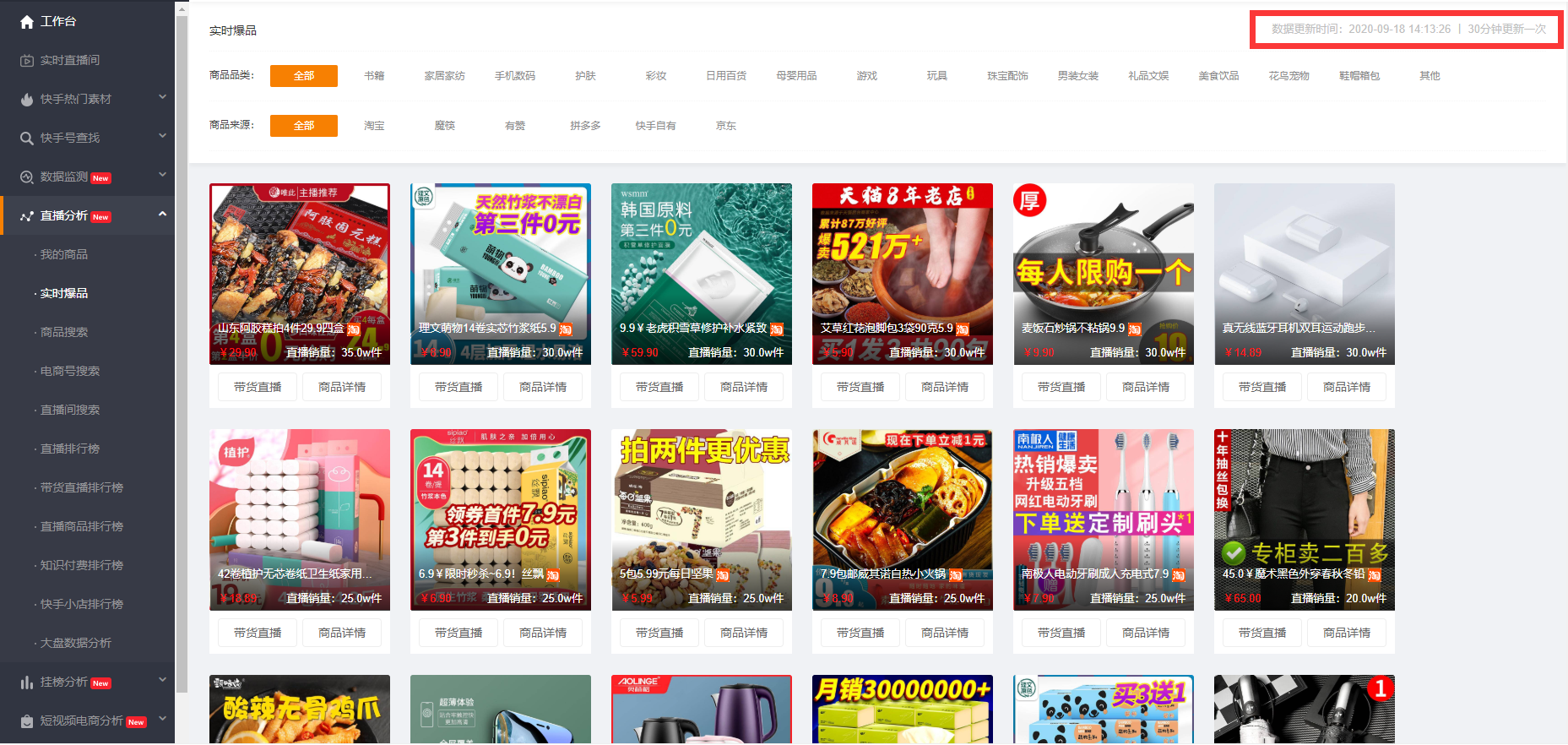This screenshot has width=1568, height=745.
Task: Open 大盘数据分析 in sidebar
Action: point(76,644)
